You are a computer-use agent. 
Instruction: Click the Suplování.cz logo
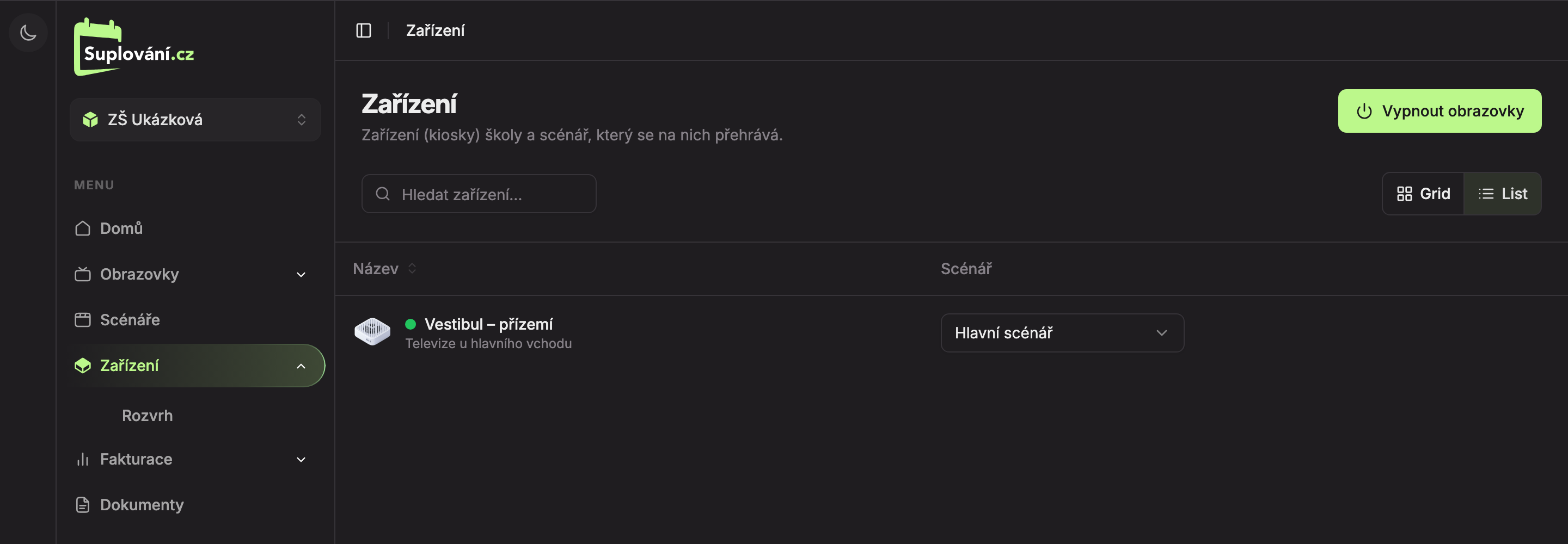tap(134, 47)
